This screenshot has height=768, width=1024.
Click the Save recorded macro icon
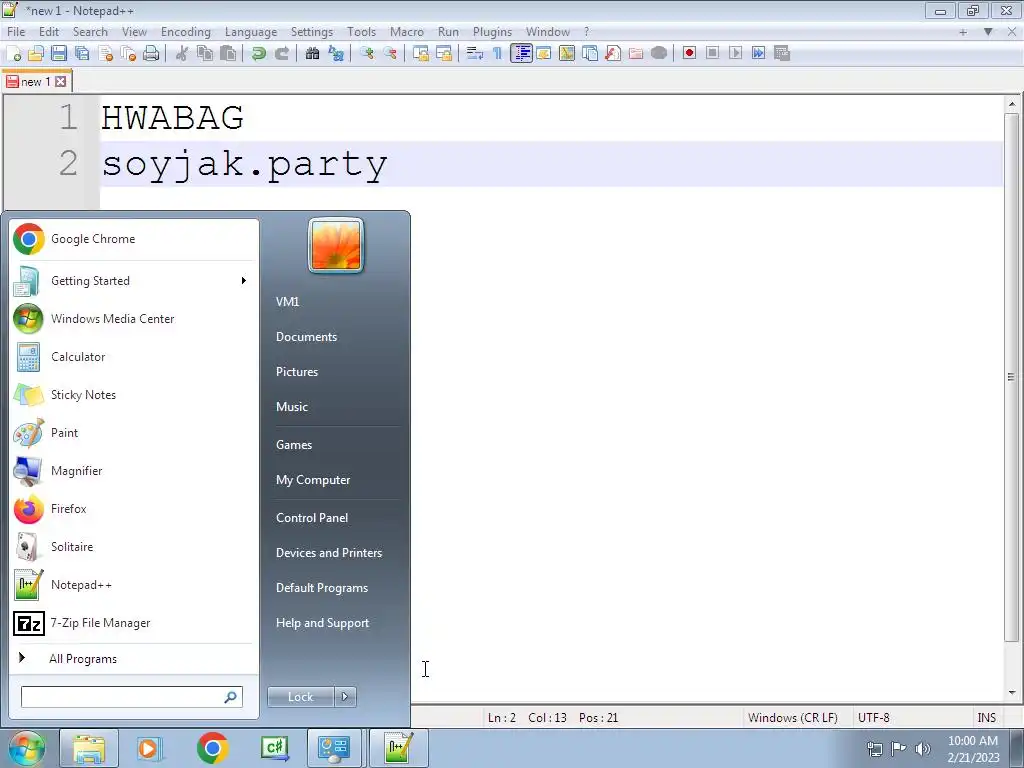click(782, 54)
